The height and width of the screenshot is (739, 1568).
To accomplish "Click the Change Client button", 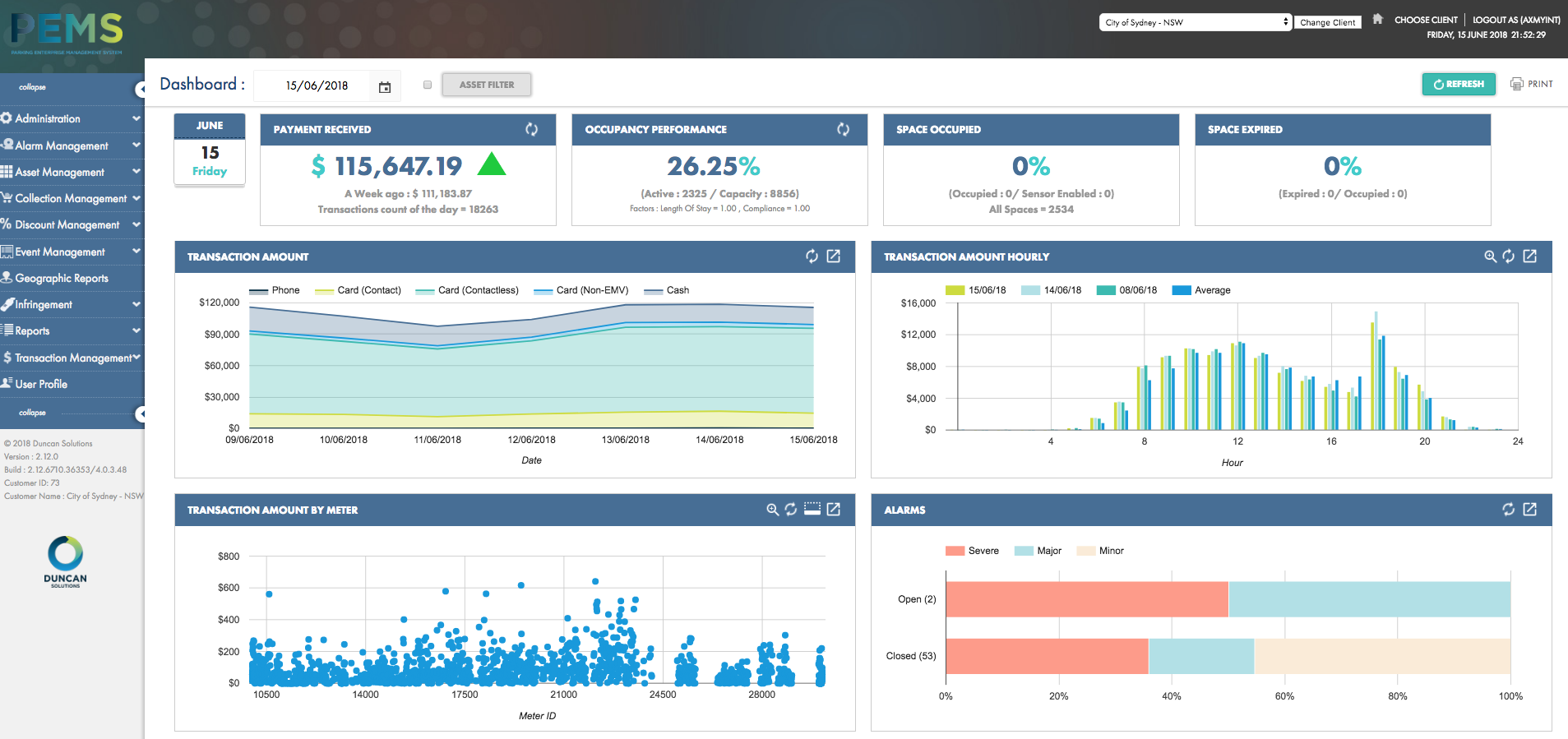I will pyautogui.click(x=1327, y=22).
